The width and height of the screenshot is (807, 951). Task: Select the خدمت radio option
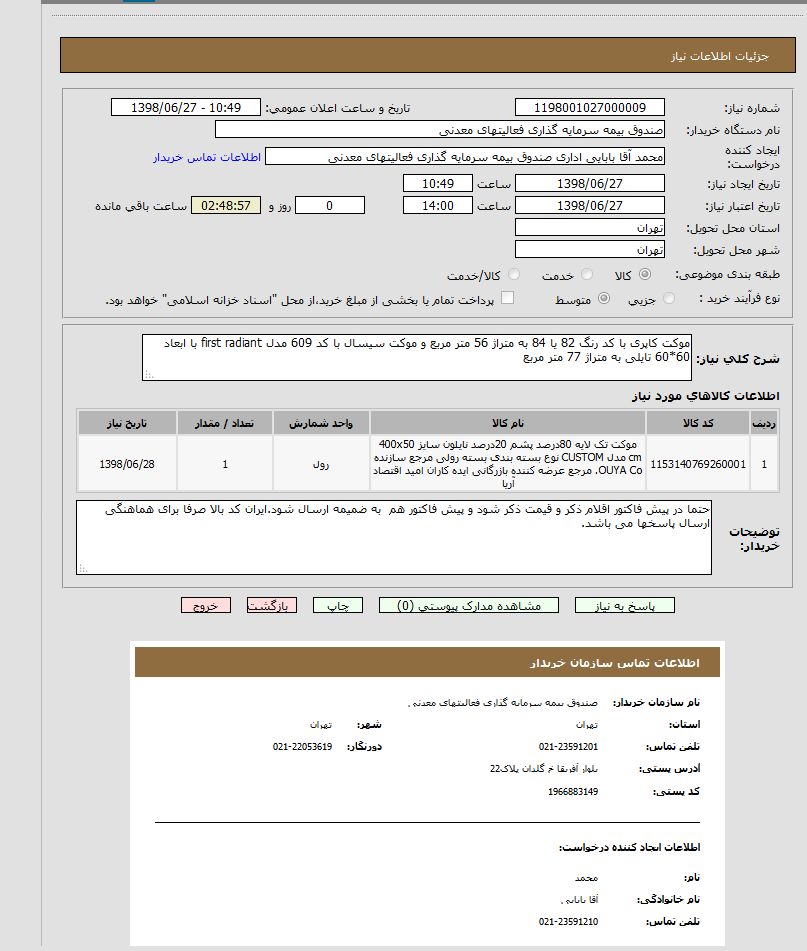tap(587, 275)
